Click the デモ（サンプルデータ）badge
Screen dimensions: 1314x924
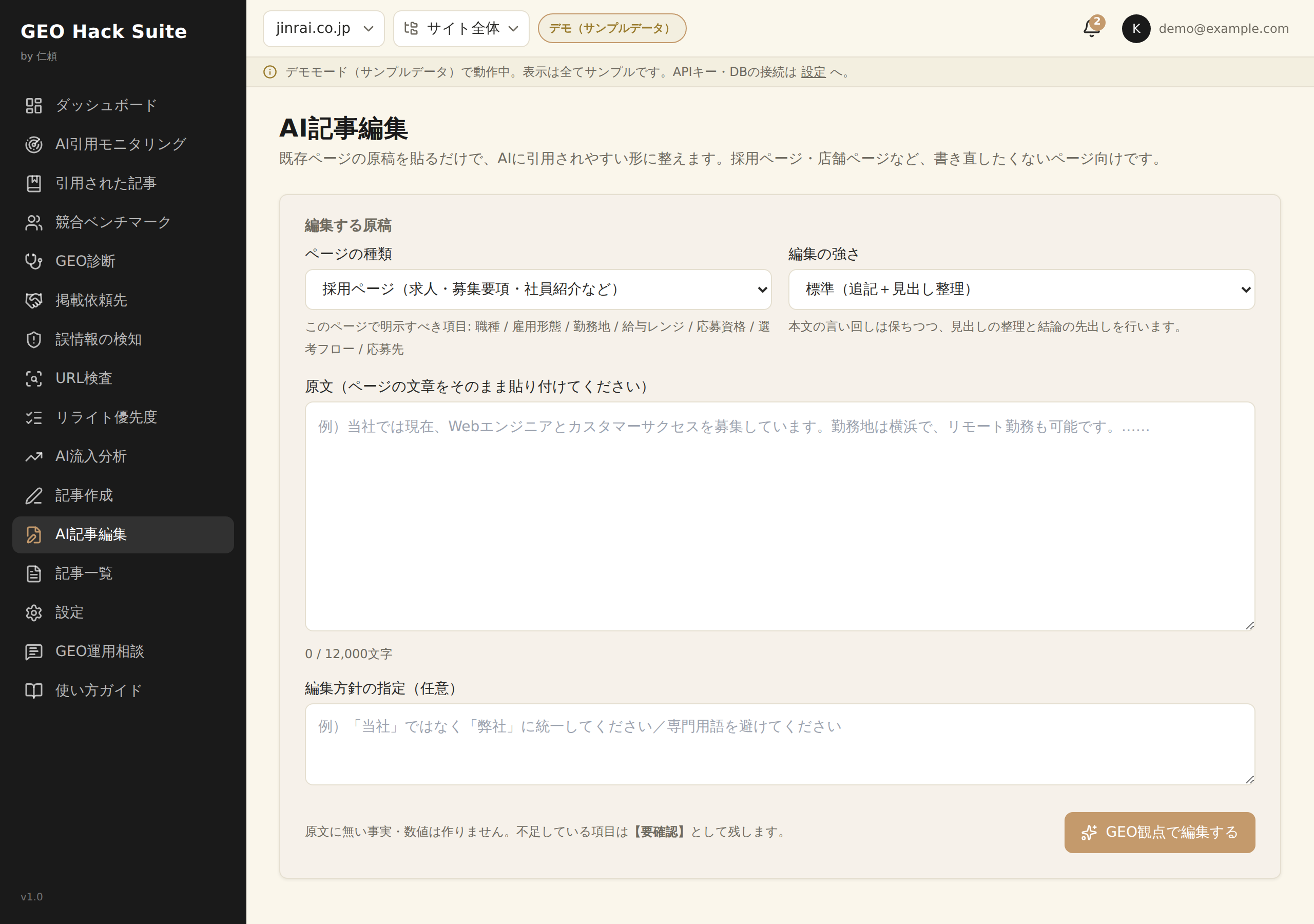click(612, 29)
